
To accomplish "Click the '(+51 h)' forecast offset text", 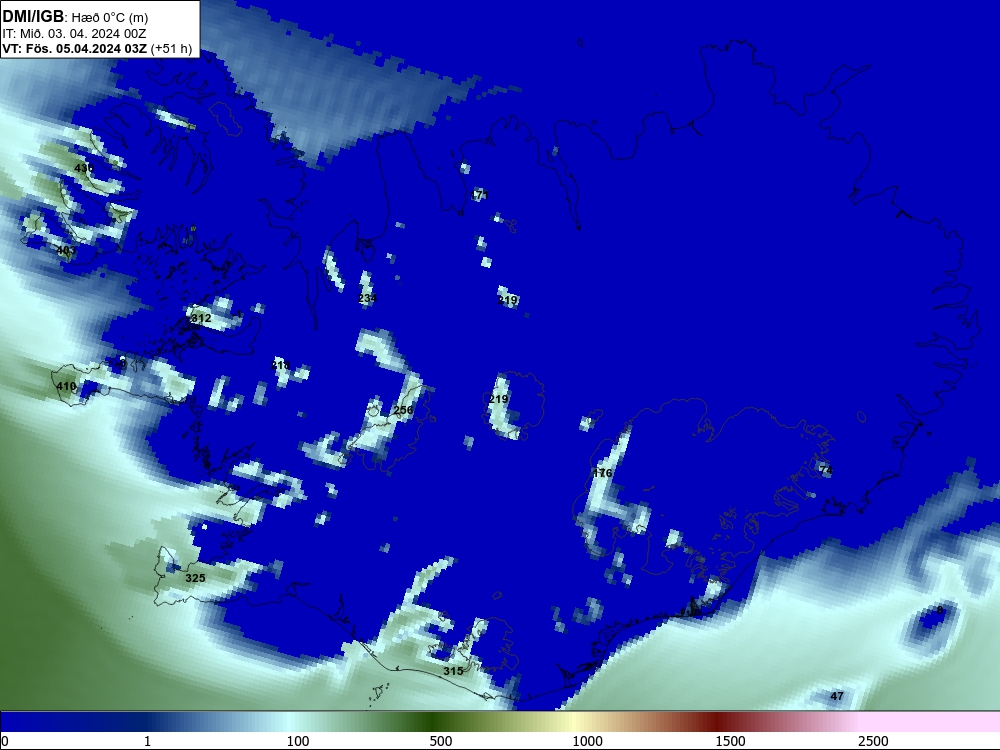I will 172,48.
